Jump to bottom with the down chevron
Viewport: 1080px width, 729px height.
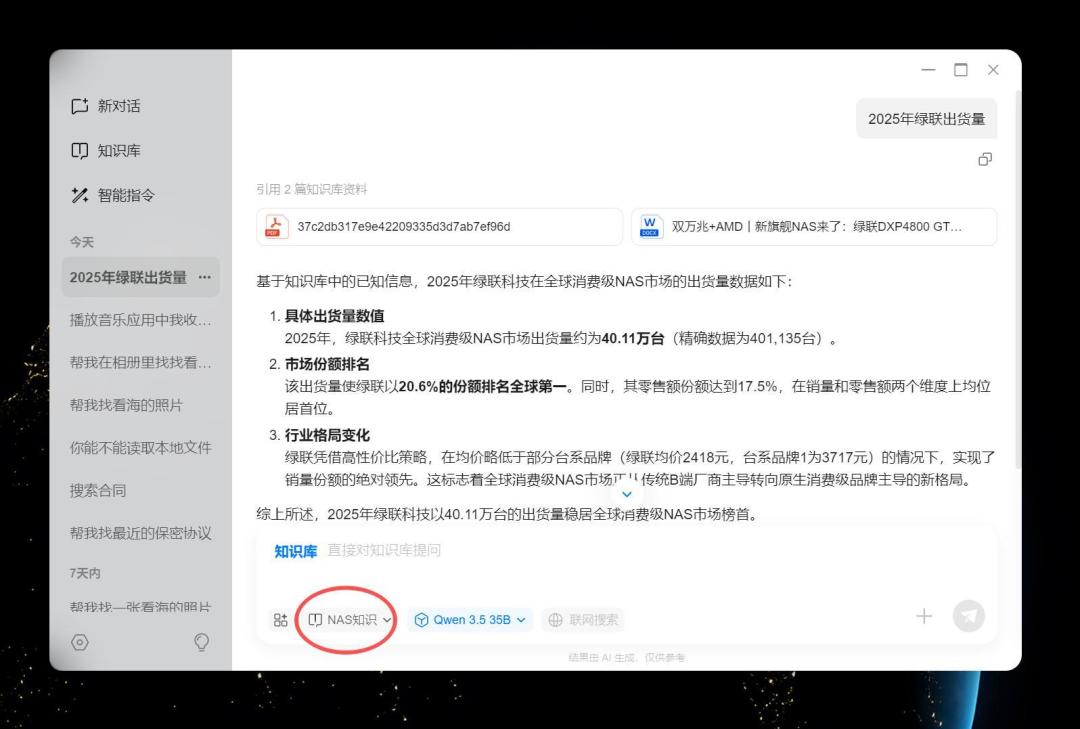(x=627, y=494)
